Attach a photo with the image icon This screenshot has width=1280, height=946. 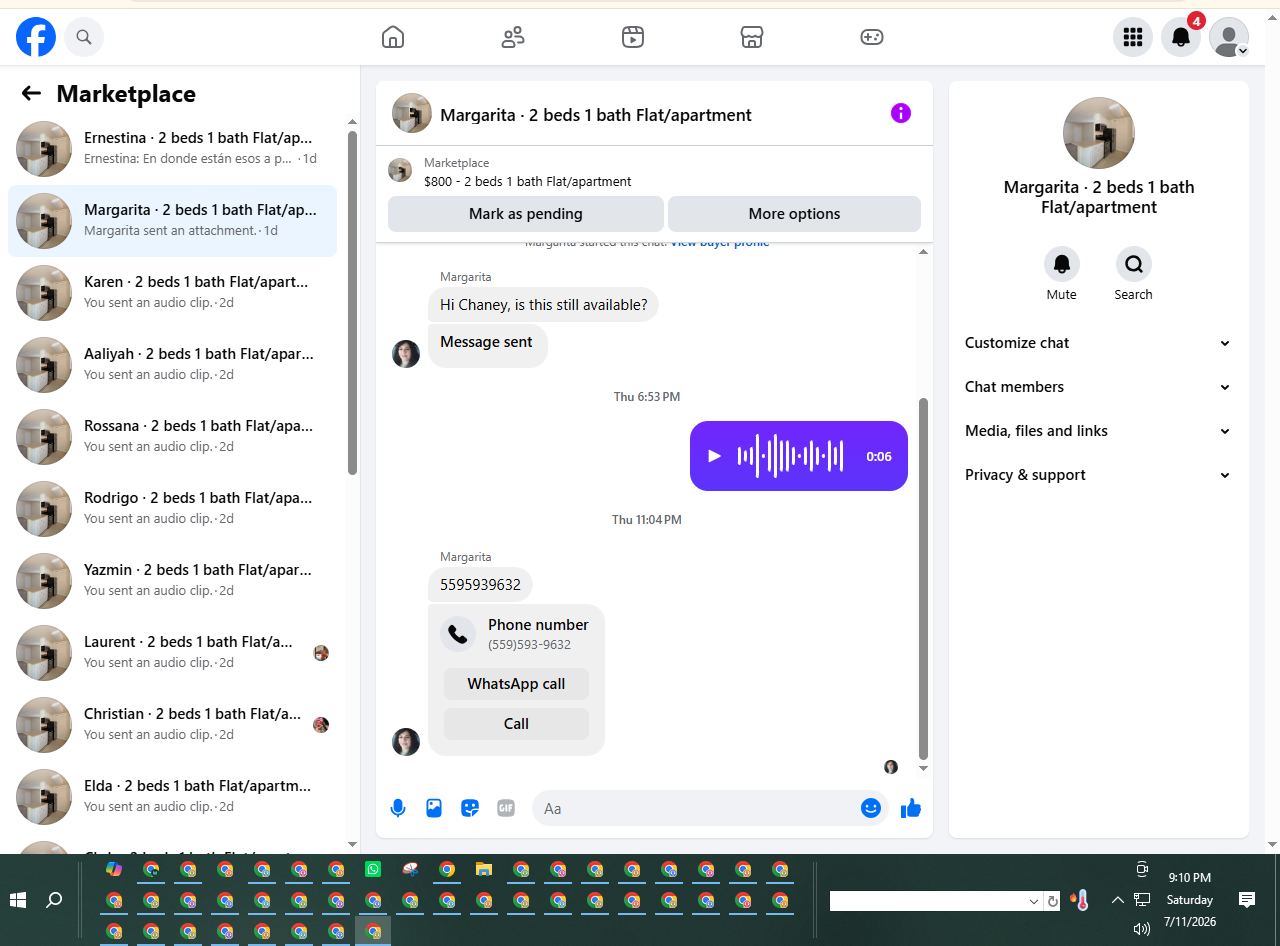point(434,808)
